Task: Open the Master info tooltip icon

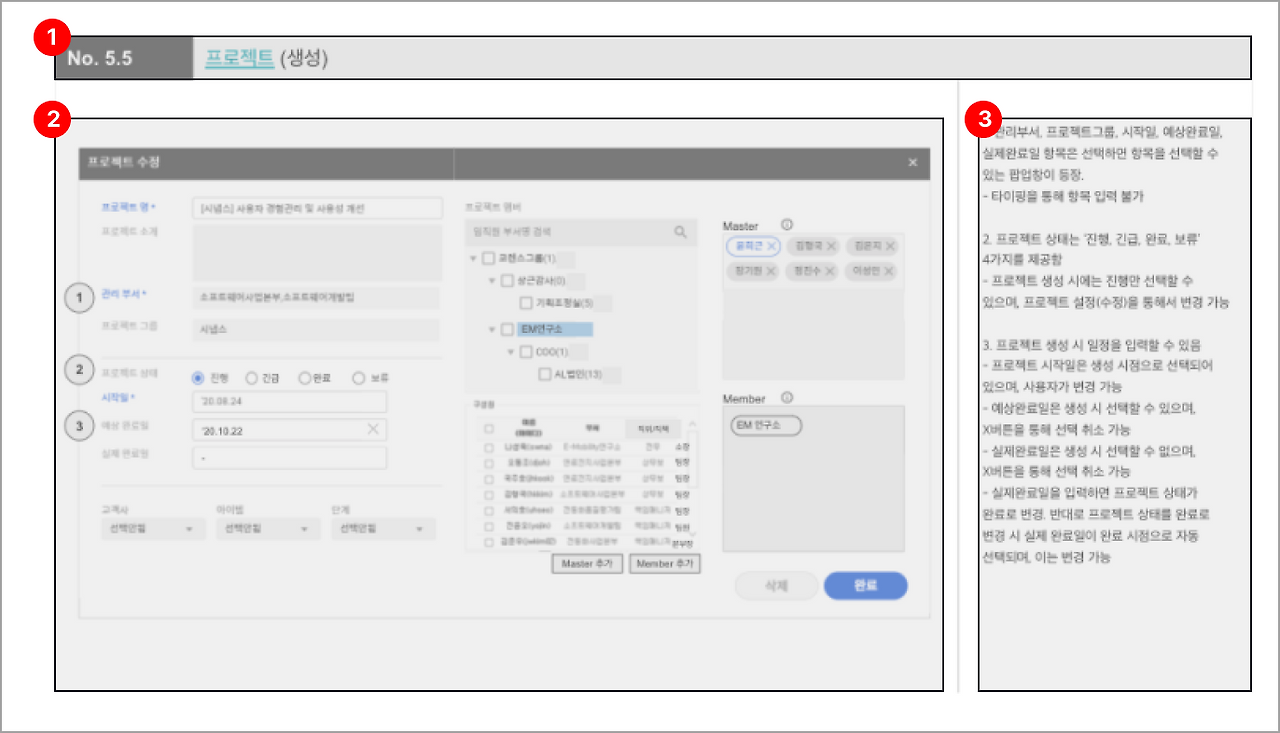Action: click(787, 225)
